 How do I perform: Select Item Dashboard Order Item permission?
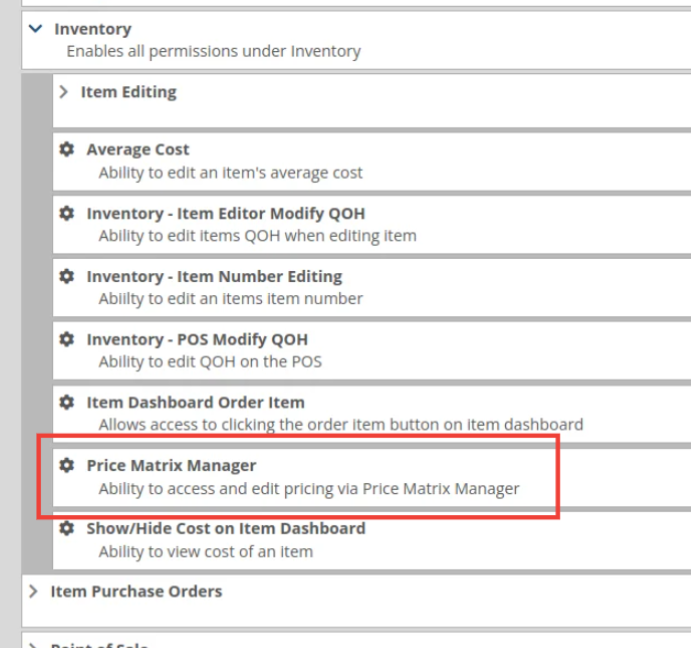click(x=195, y=402)
